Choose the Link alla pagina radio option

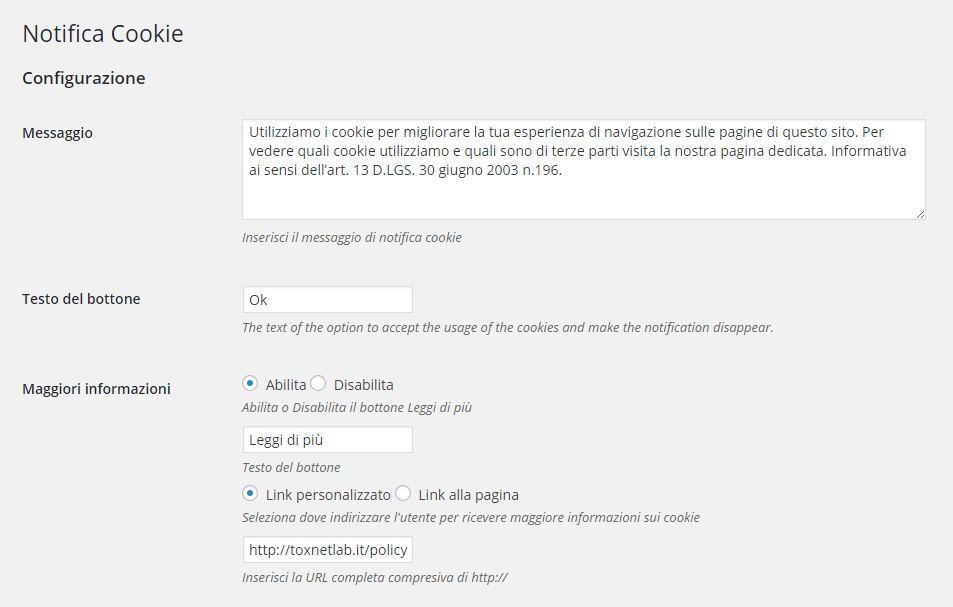tap(403, 493)
